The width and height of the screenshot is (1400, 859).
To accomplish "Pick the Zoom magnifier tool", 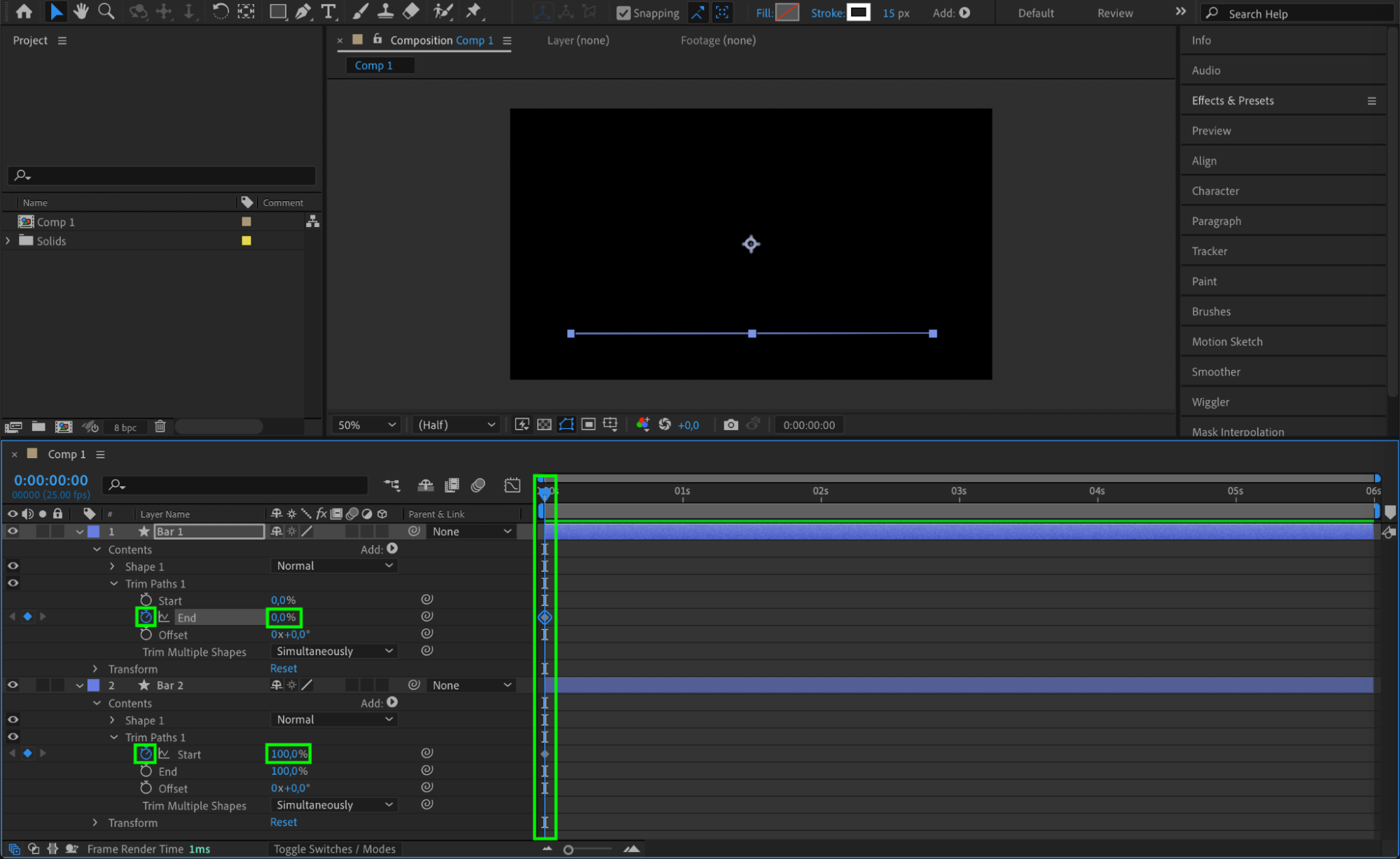I will tap(106, 11).
